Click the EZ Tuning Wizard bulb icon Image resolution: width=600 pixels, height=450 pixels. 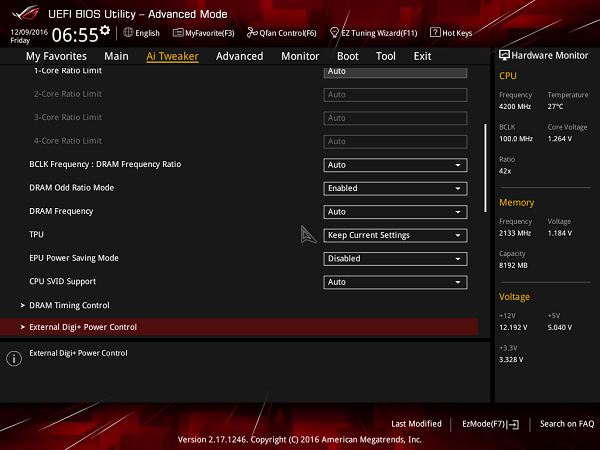pyautogui.click(x=334, y=33)
